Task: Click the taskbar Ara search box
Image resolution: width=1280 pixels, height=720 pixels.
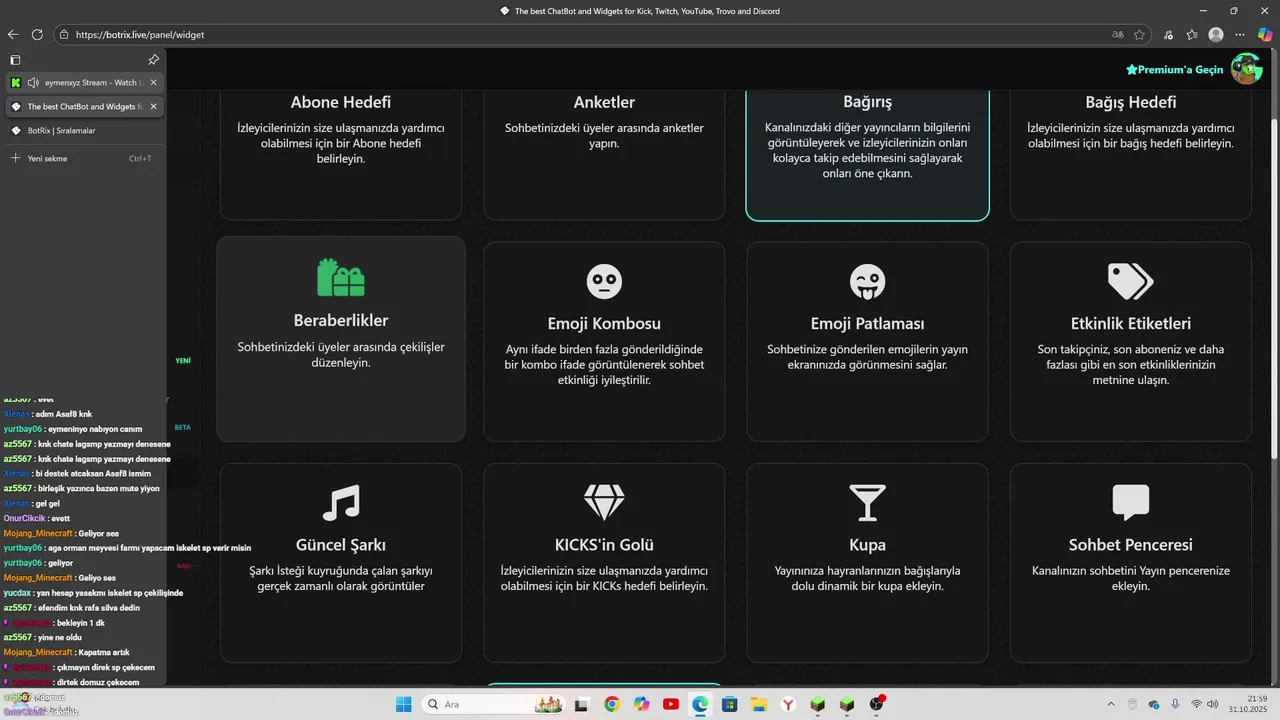Action: click(493, 704)
